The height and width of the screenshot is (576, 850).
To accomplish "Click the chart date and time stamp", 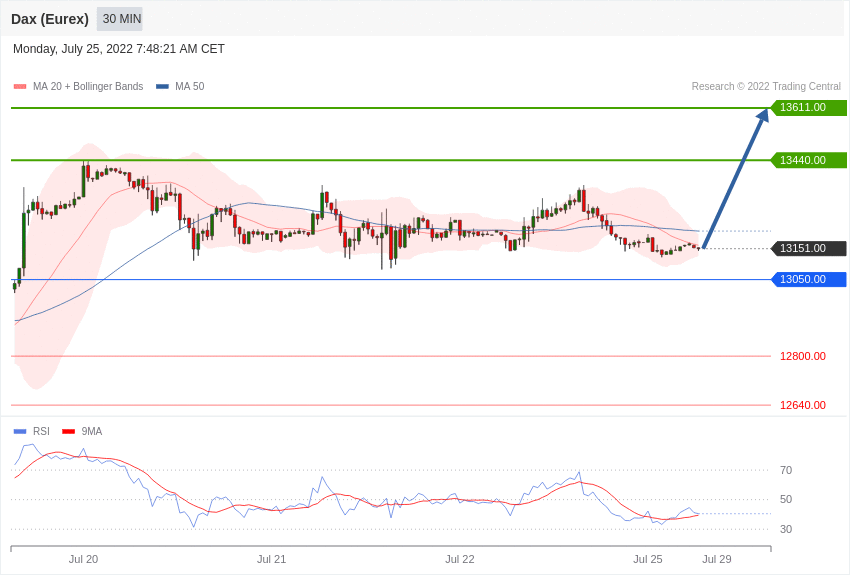I will [119, 49].
